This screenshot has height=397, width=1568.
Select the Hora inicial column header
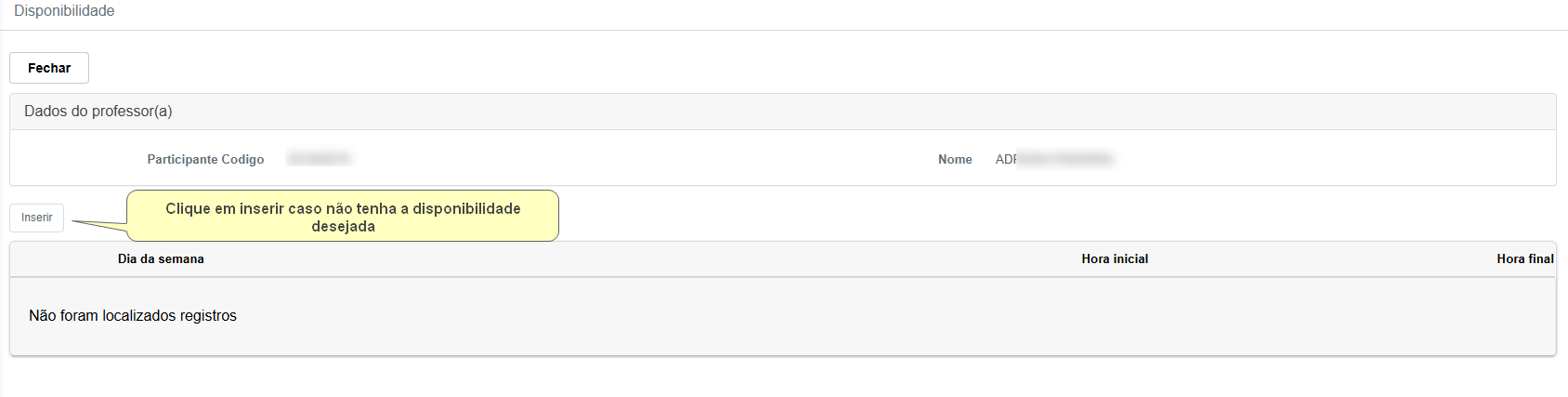1115,259
